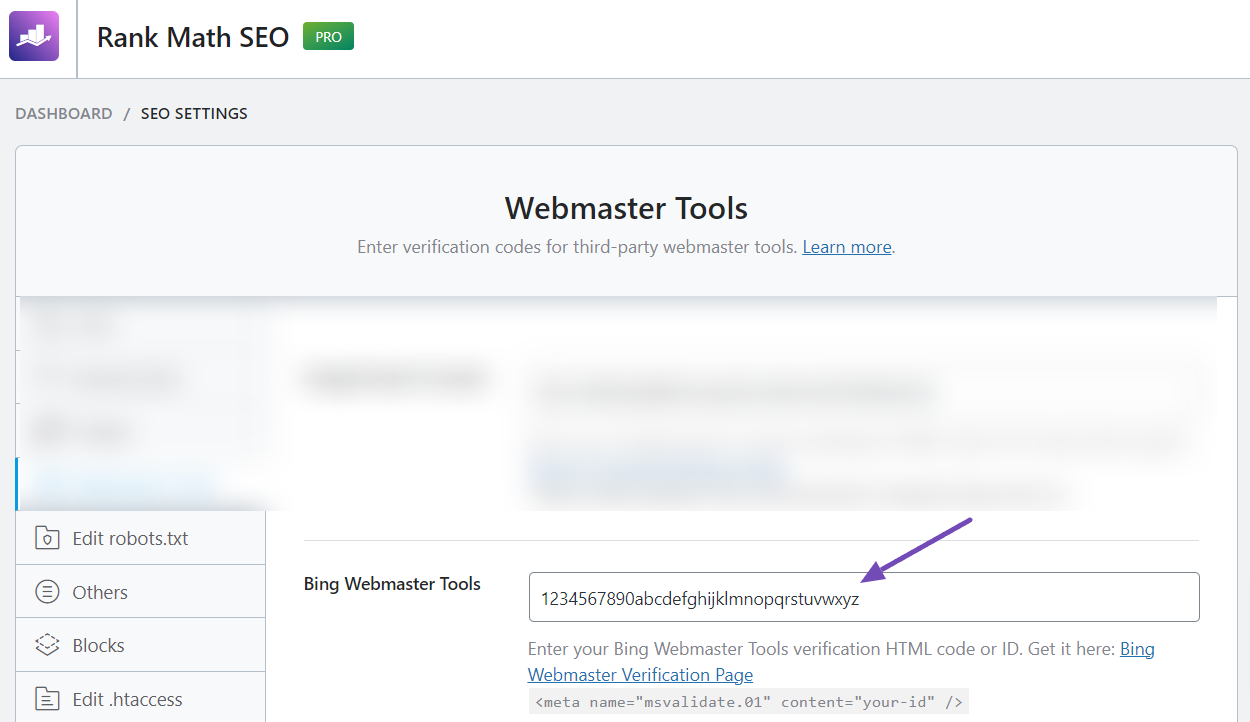Click the Edit .htaccess document icon
This screenshot has height=722, width=1250.
[x=48, y=698]
